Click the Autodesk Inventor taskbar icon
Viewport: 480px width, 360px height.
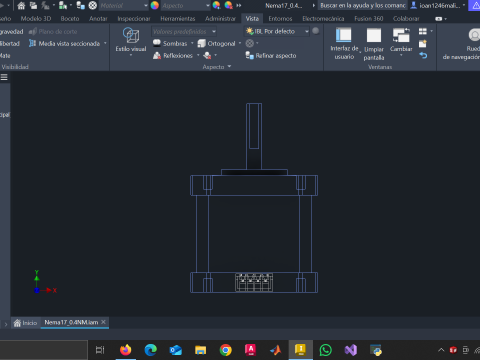(x=301, y=350)
